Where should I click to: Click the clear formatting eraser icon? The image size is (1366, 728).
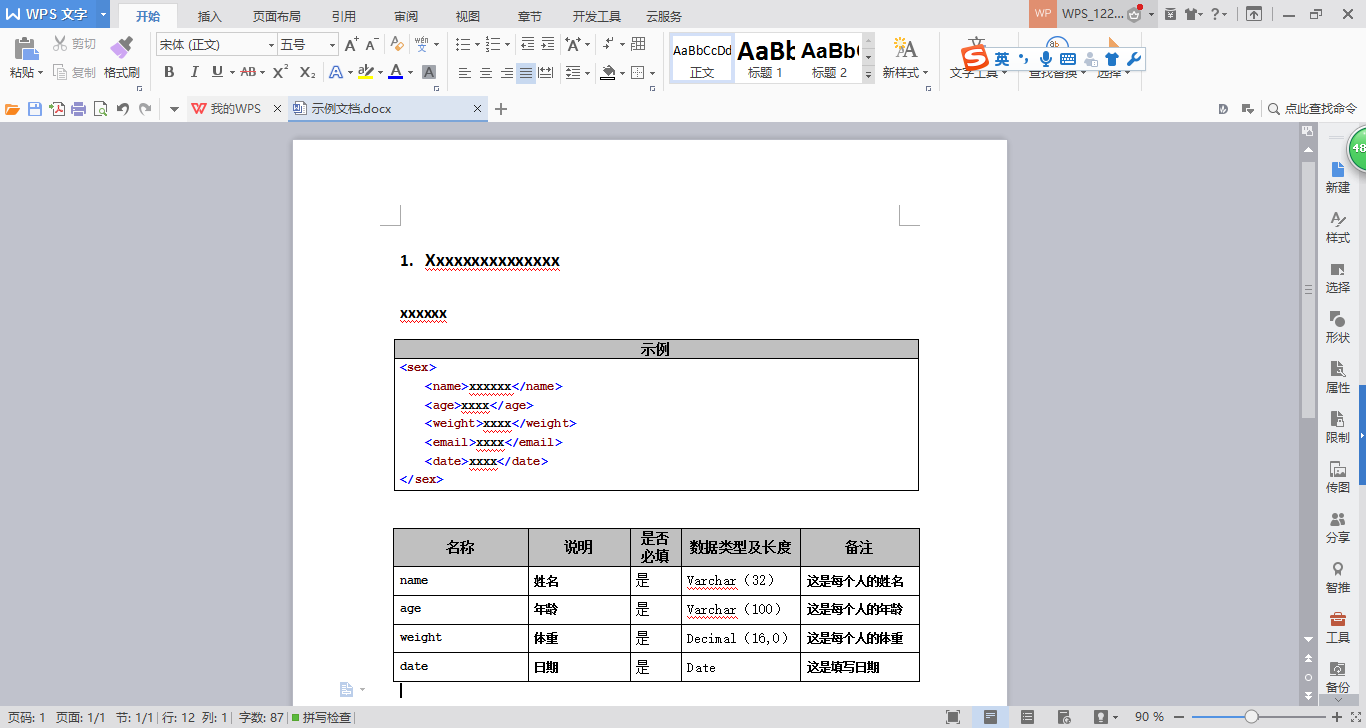click(x=397, y=44)
